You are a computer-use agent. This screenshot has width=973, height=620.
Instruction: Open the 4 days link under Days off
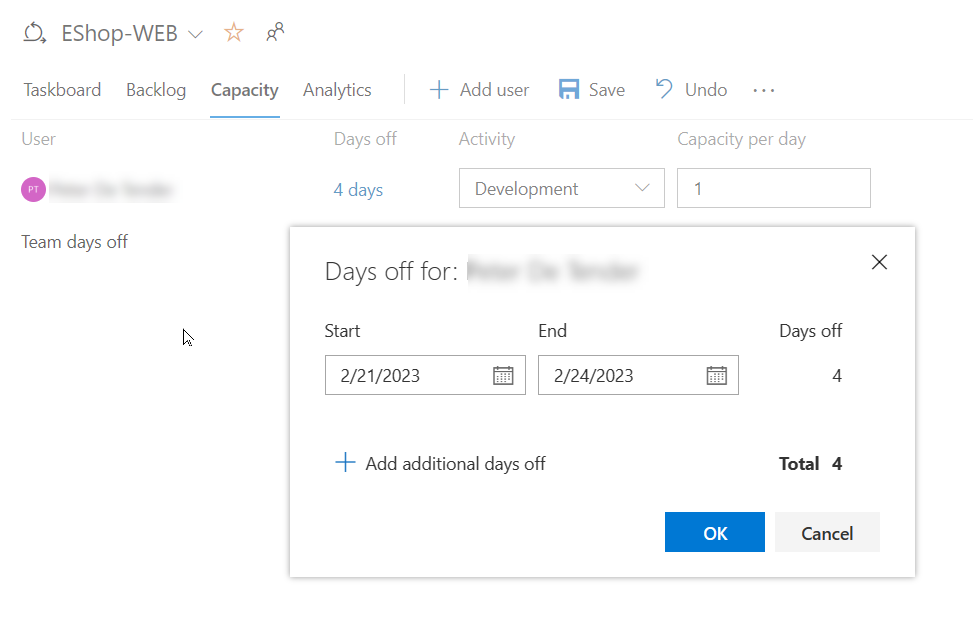point(358,189)
